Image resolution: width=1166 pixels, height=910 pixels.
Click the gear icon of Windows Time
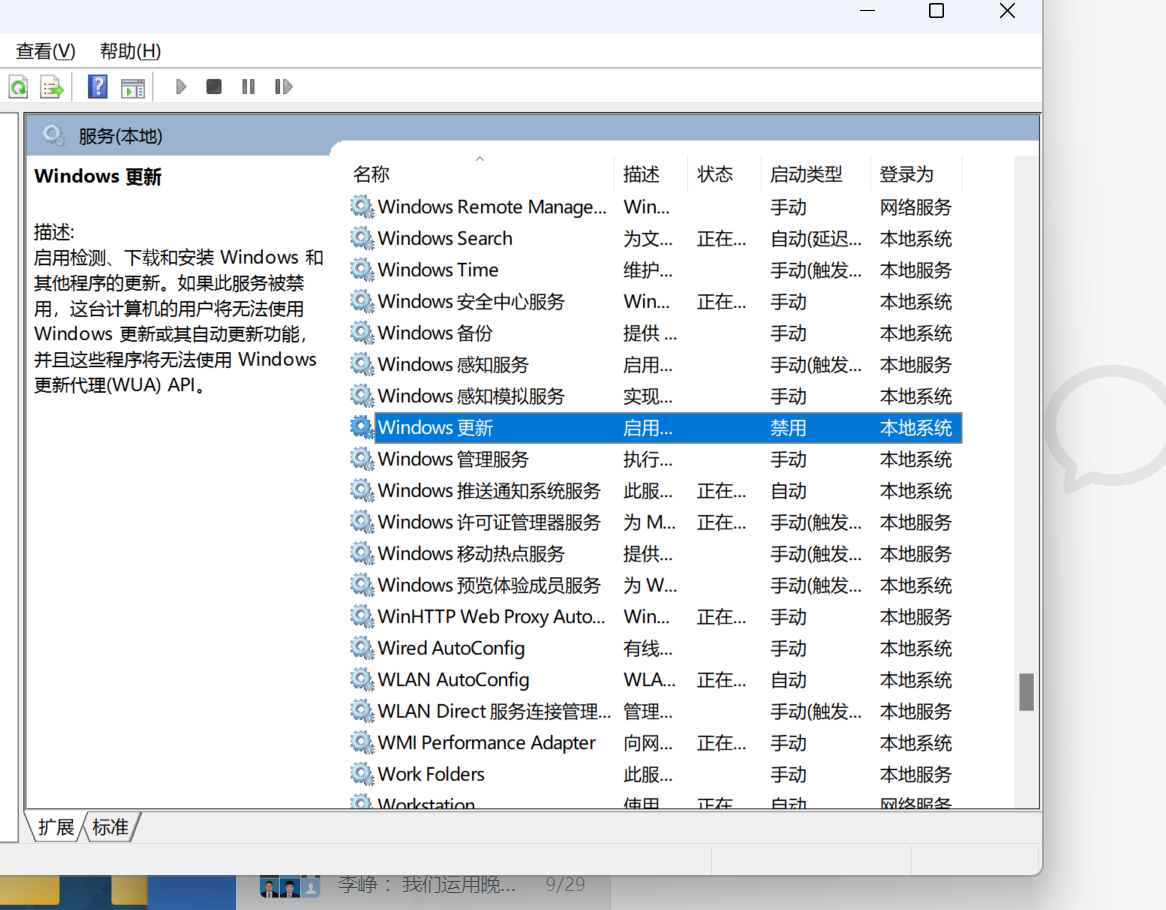pos(362,269)
